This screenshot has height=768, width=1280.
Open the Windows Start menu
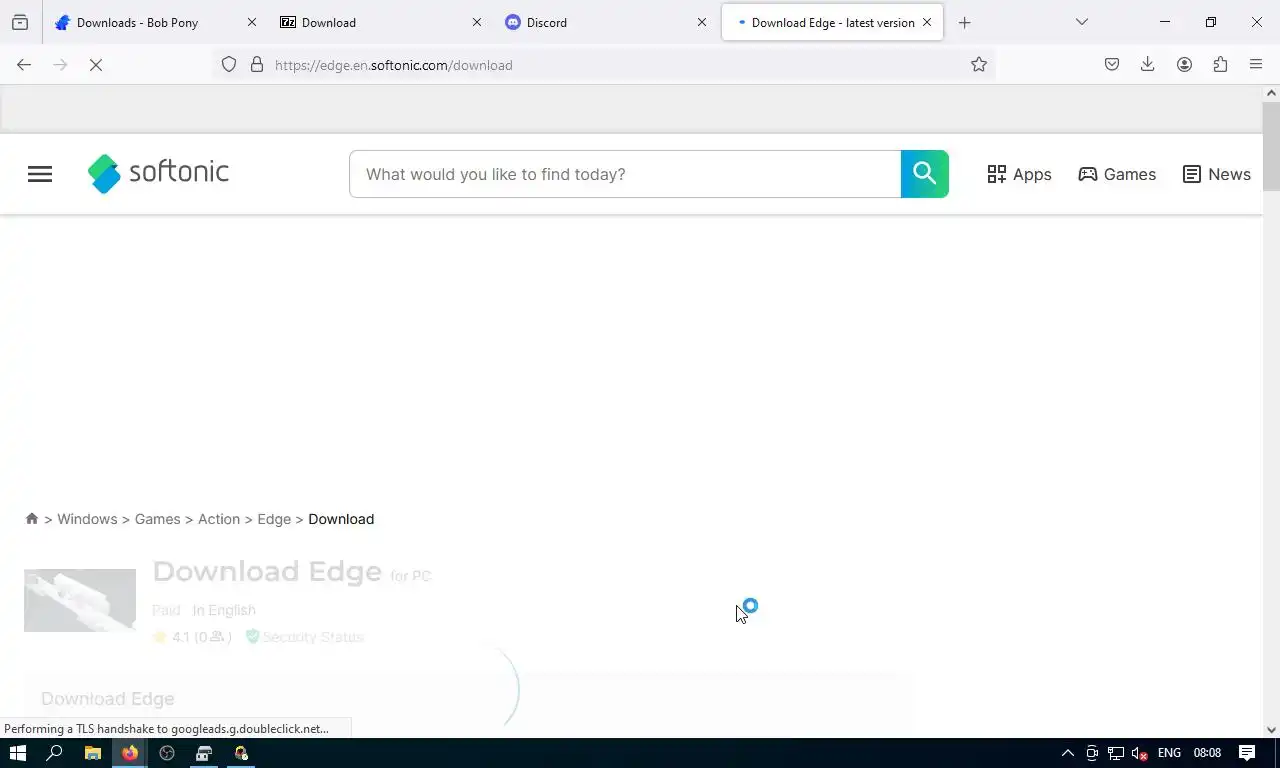(17, 753)
